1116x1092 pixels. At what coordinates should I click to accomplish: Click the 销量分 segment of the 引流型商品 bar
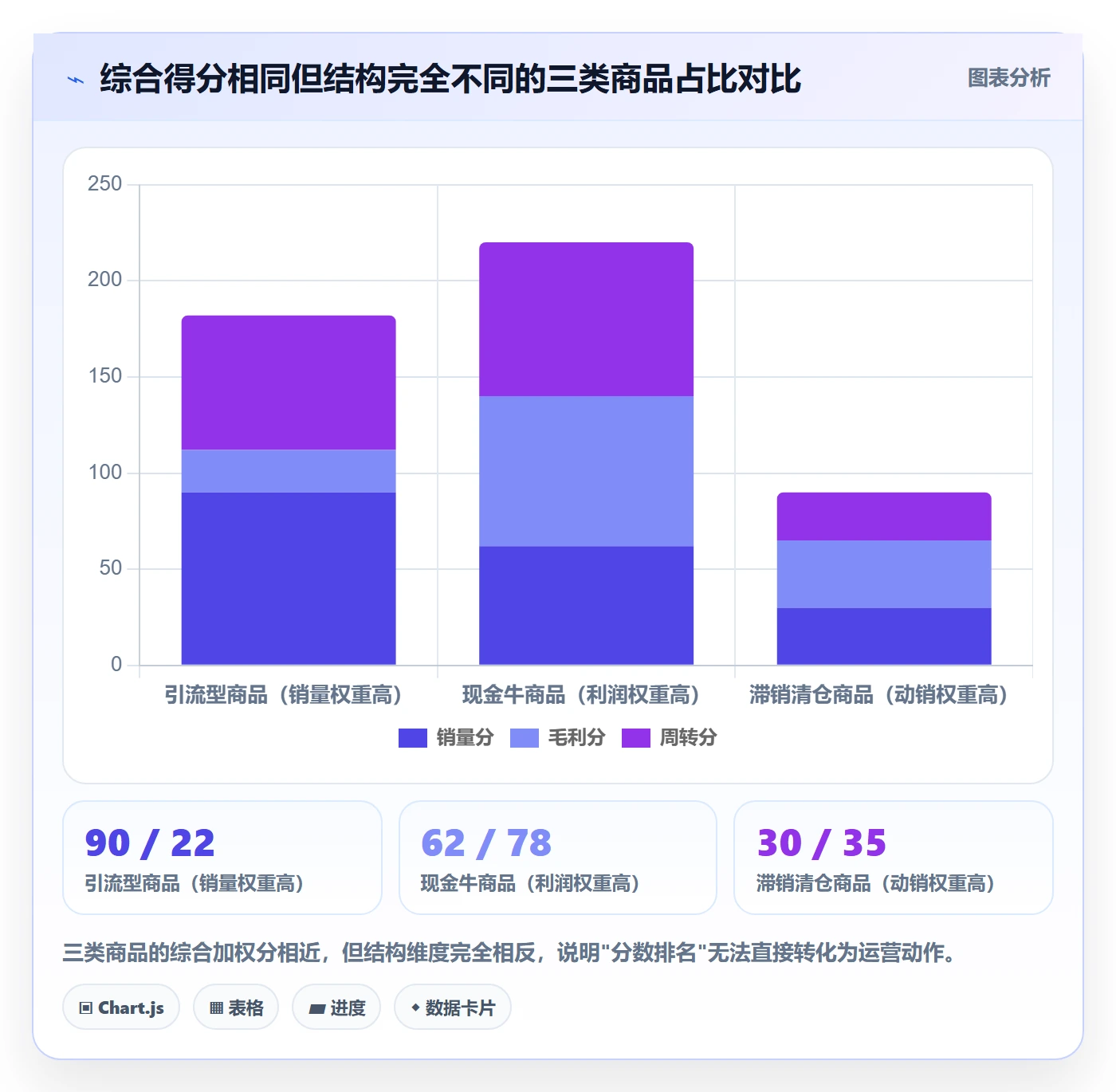pyautogui.click(x=289, y=579)
